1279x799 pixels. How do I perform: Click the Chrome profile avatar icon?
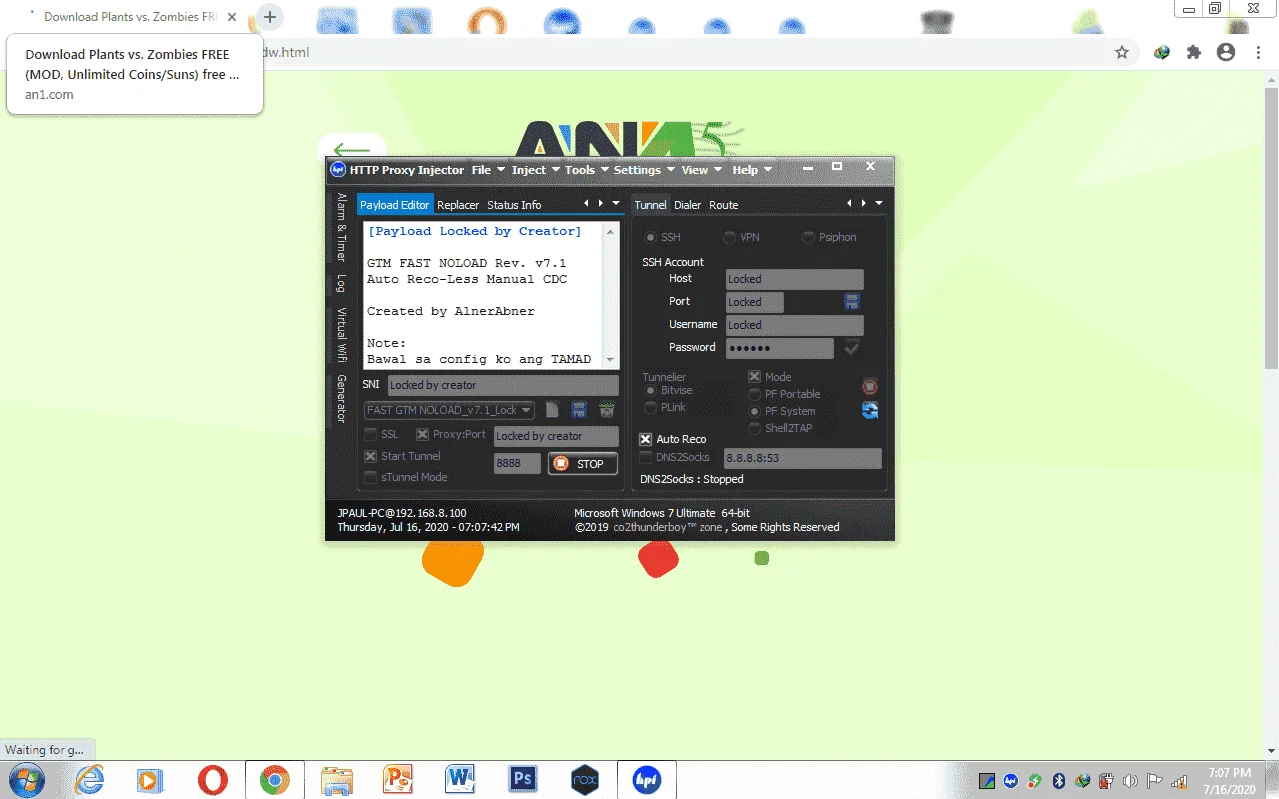coord(1226,52)
